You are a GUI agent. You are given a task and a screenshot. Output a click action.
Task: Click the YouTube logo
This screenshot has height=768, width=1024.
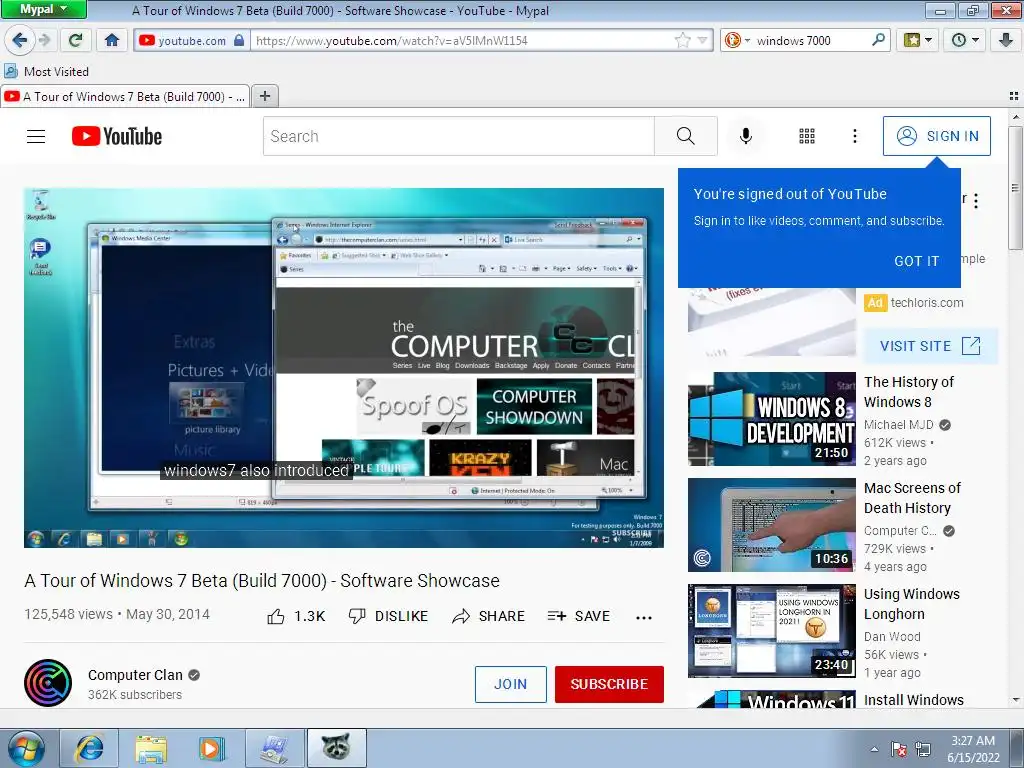pos(117,136)
